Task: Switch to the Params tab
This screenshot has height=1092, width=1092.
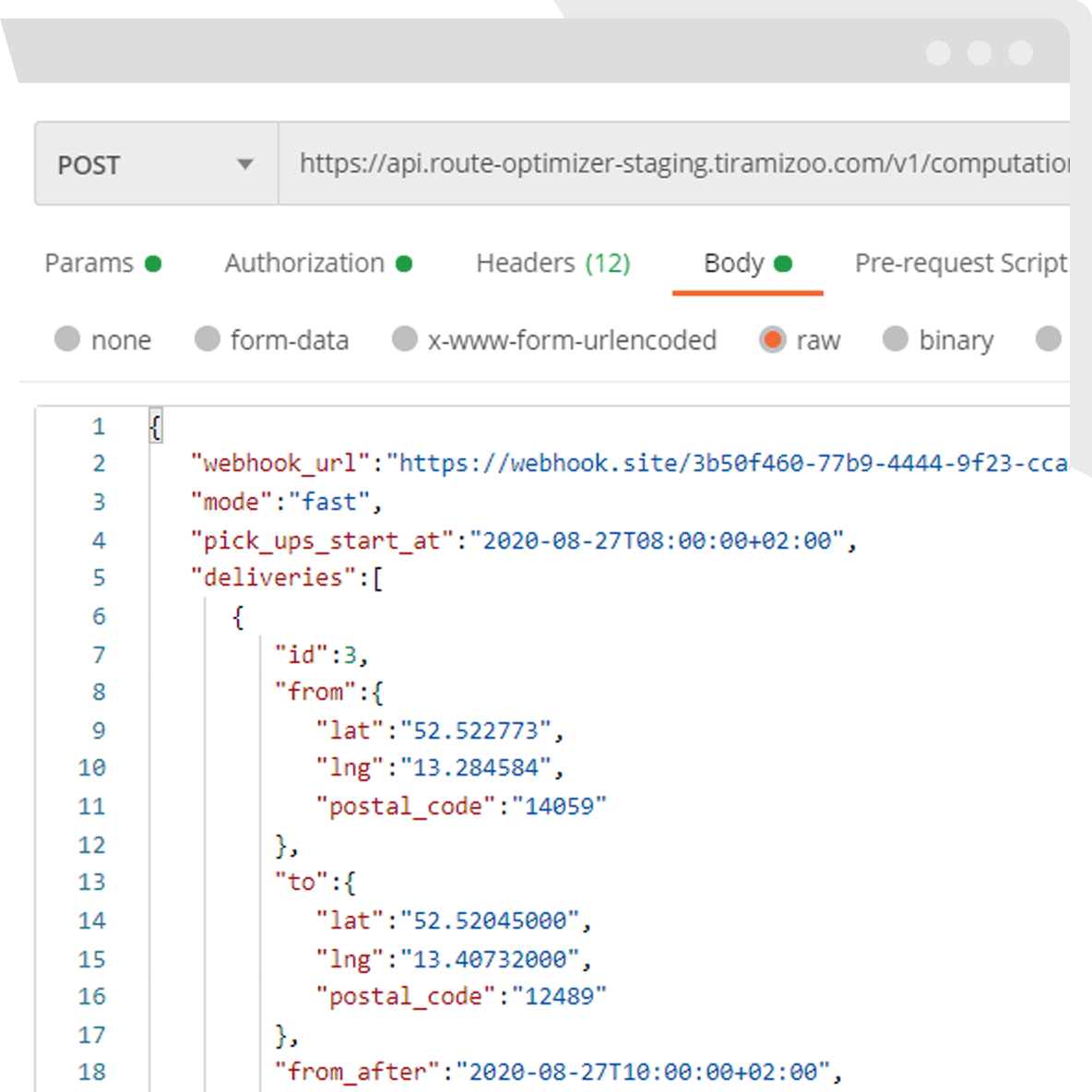Action: point(102,264)
